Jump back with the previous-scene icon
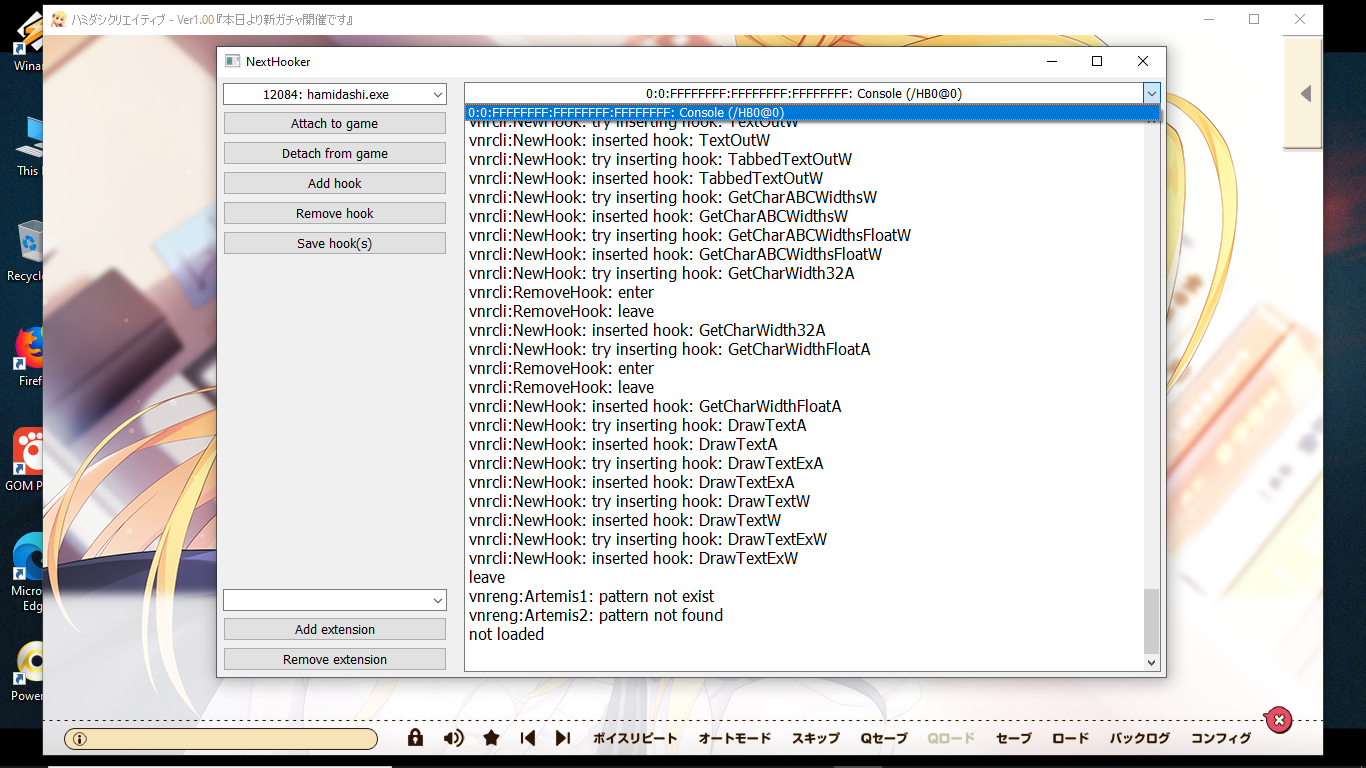Image resolution: width=1366 pixels, height=768 pixels. tap(528, 738)
